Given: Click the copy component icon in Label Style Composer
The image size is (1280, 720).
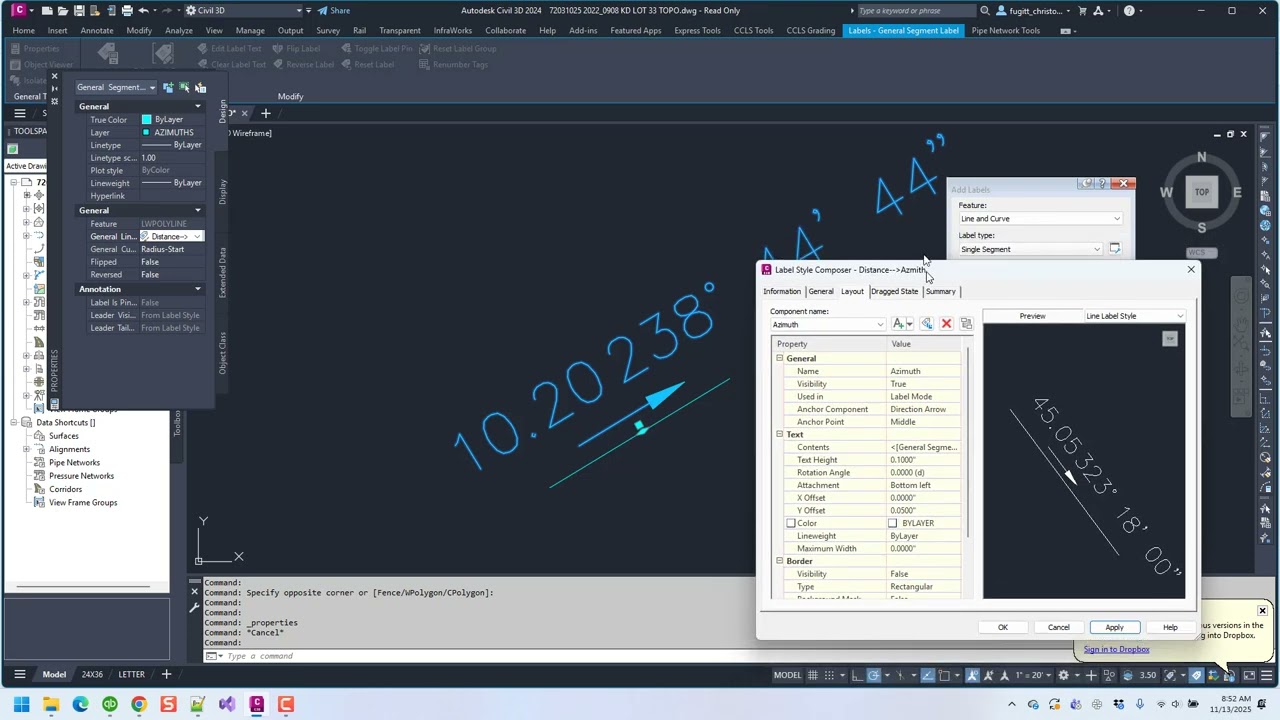Looking at the screenshot, I should coord(927,324).
